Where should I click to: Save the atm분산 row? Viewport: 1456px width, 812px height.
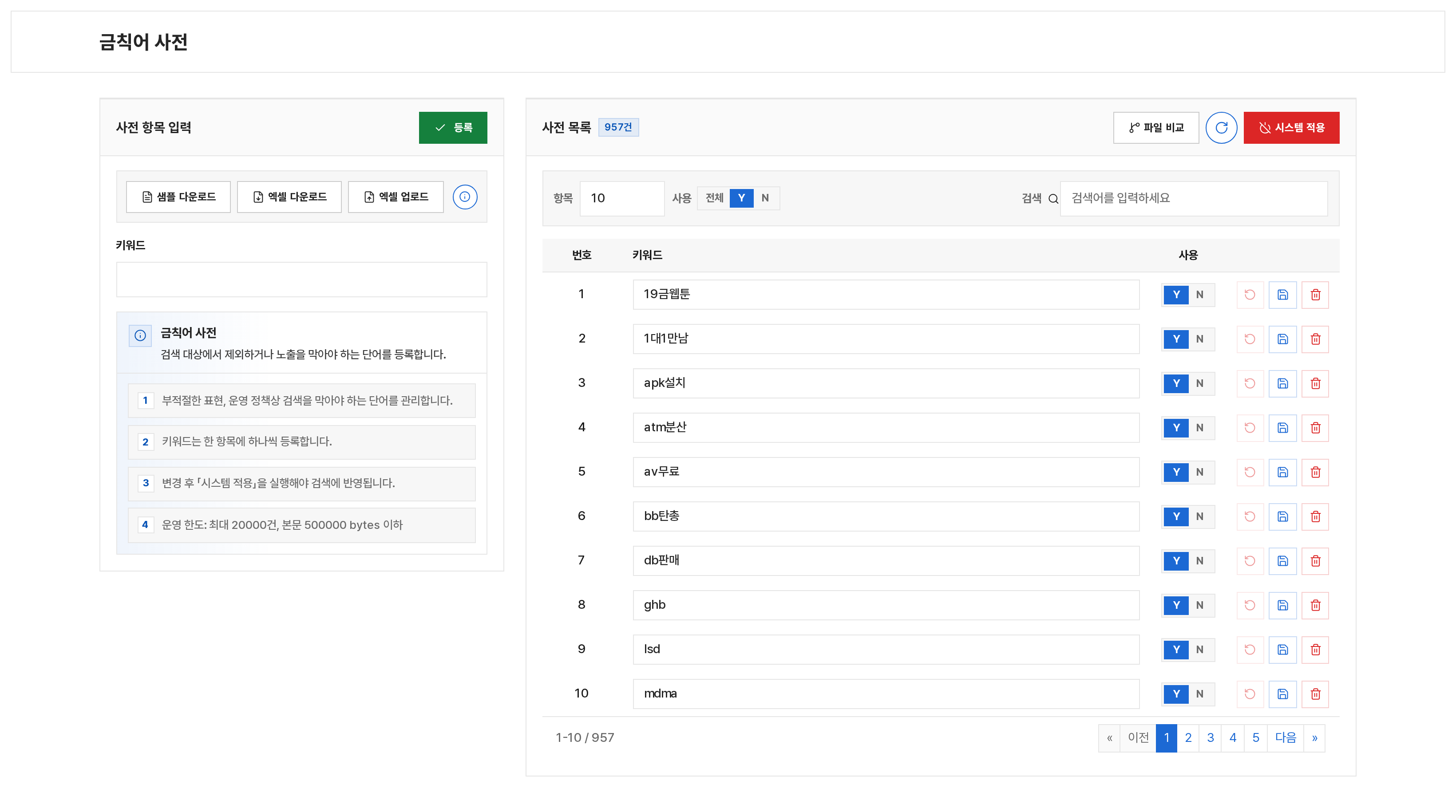coord(1282,428)
